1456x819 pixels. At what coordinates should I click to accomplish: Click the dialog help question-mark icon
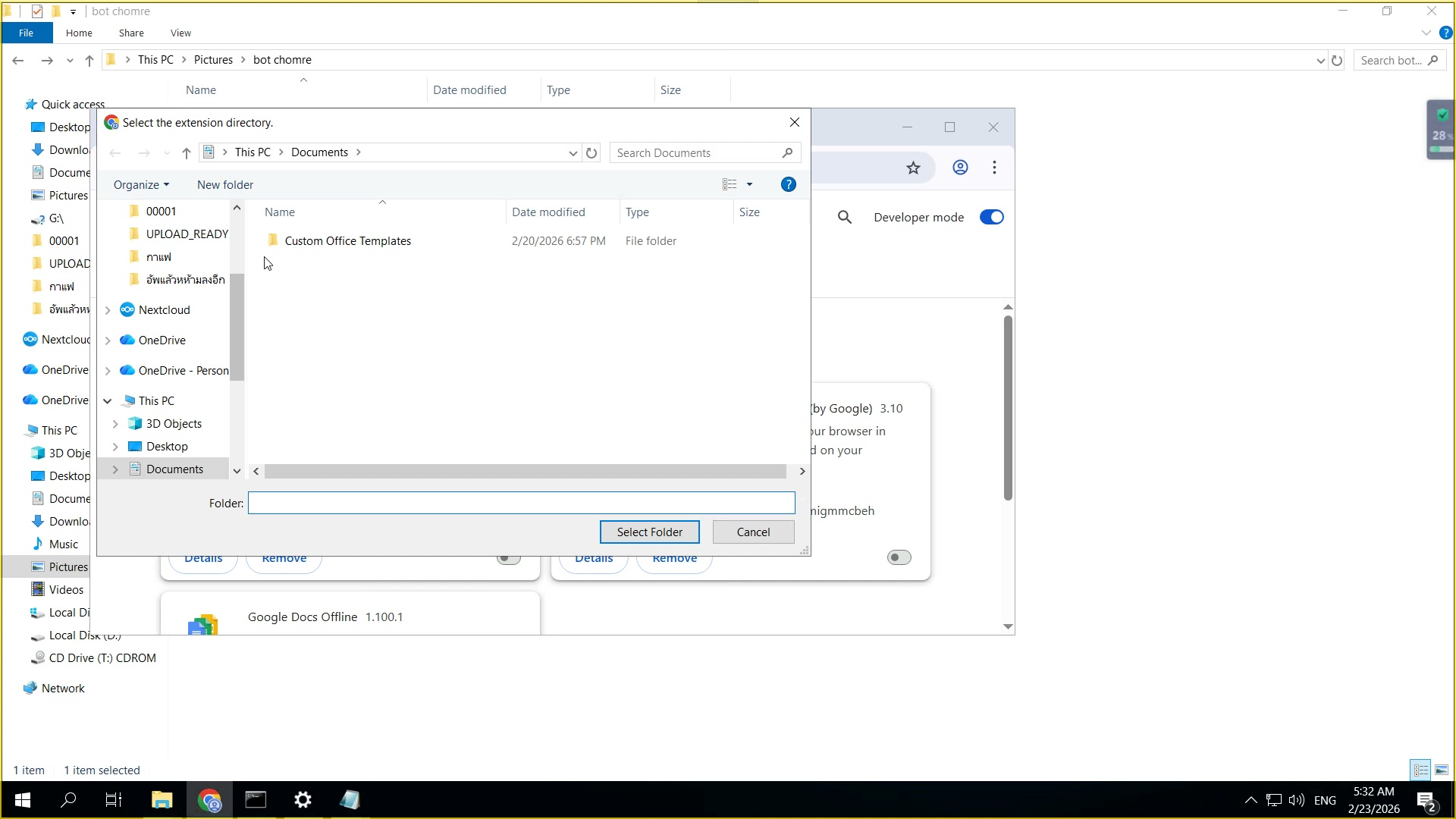788,185
